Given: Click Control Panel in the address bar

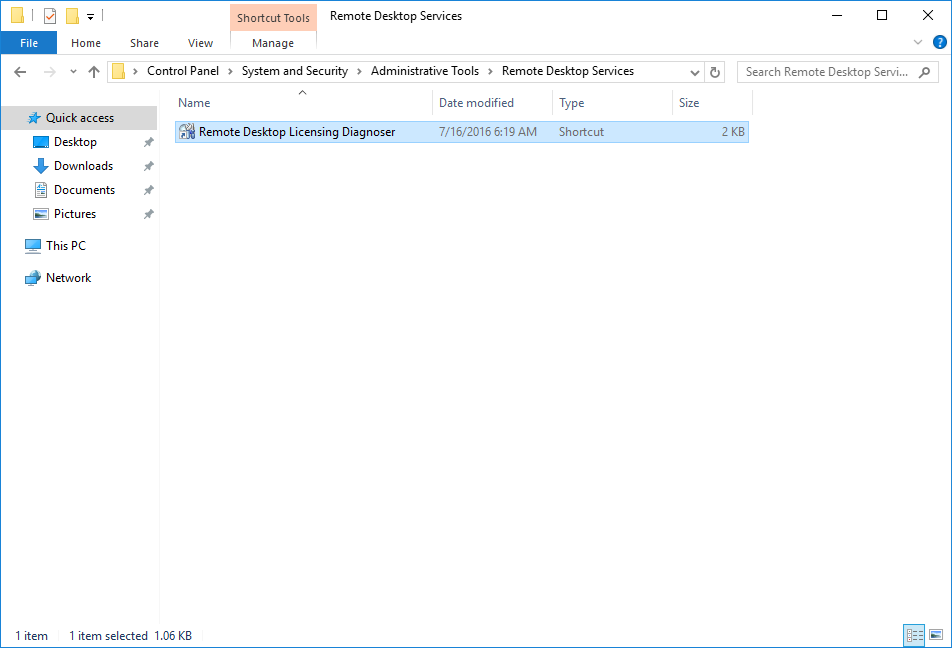Looking at the screenshot, I should pyautogui.click(x=183, y=71).
